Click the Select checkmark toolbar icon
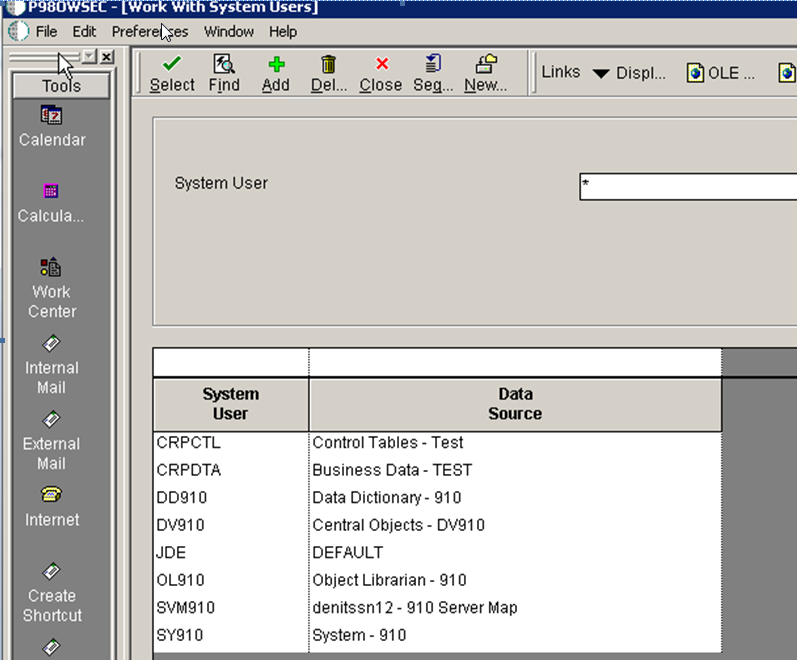Viewport: 797px width, 660px height. coord(172,64)
